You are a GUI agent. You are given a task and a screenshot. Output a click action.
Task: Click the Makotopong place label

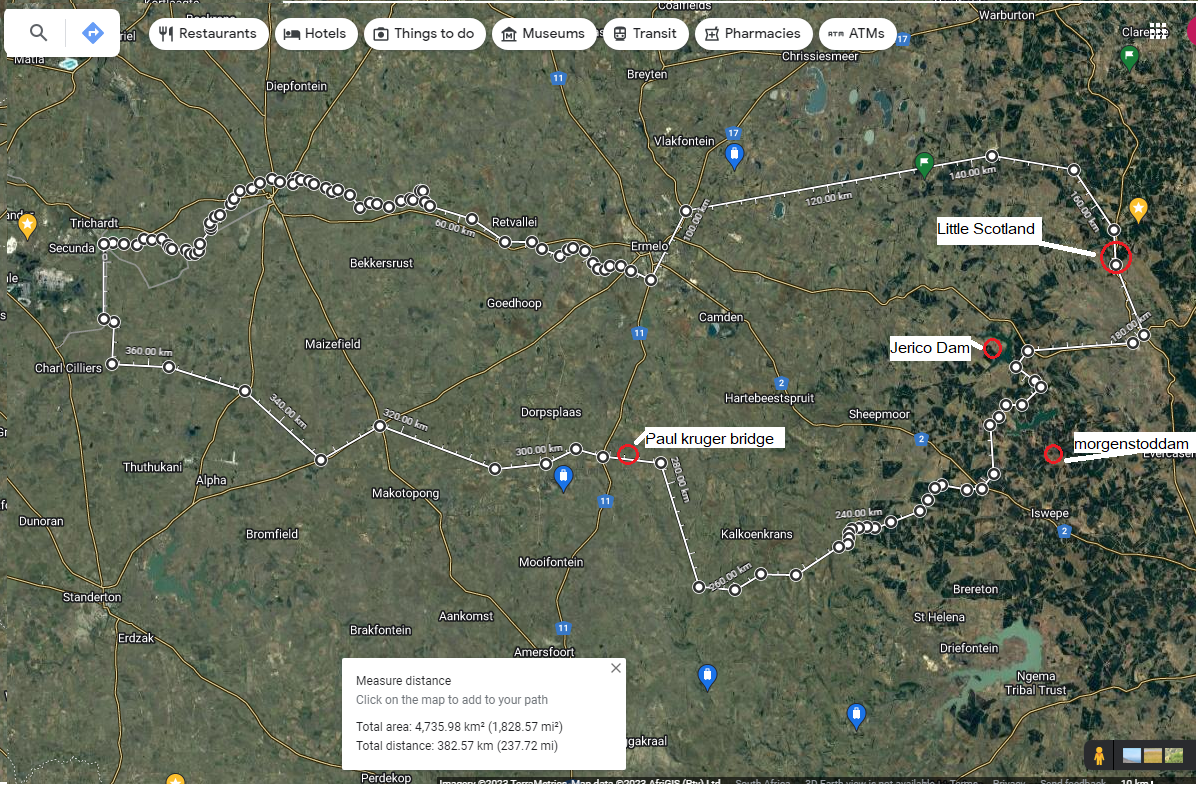click(406, 494)
